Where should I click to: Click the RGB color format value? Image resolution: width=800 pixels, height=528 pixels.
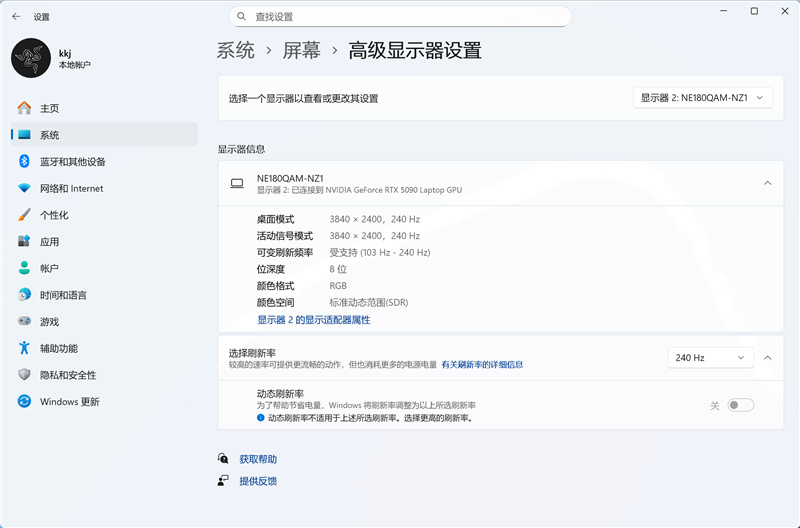pos(338,286)
